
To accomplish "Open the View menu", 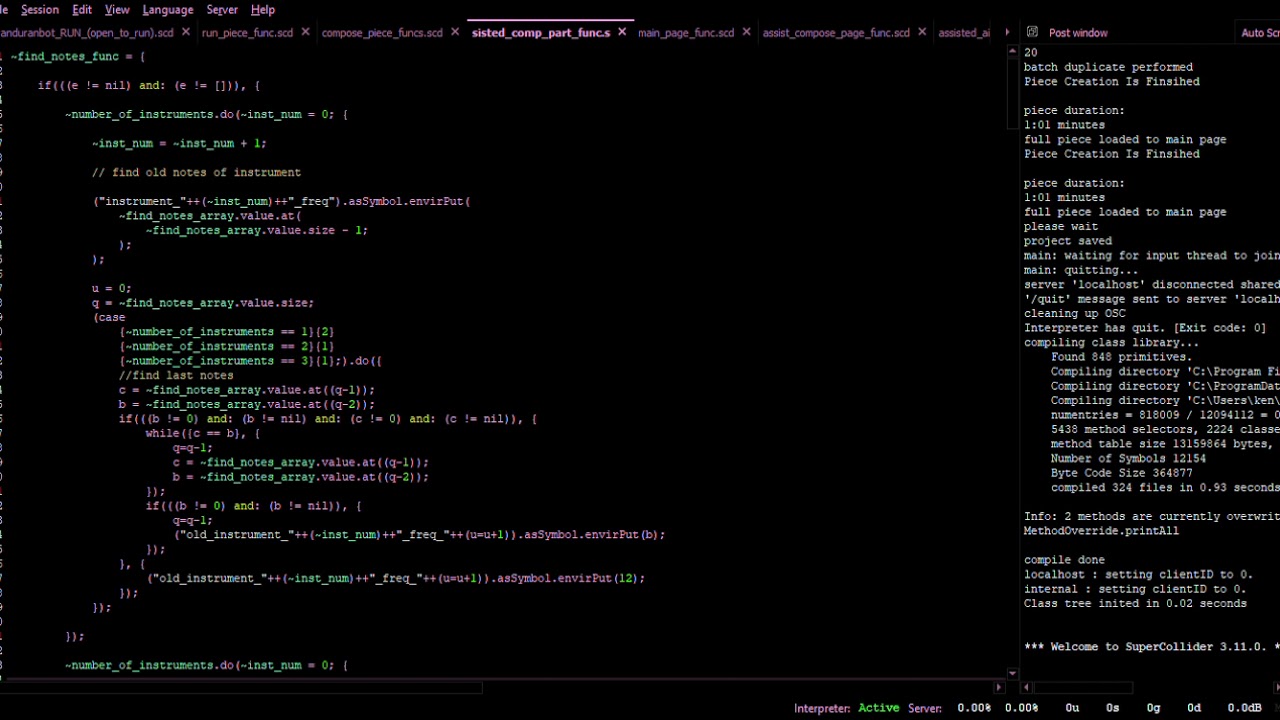I will (x=117, y=9).
